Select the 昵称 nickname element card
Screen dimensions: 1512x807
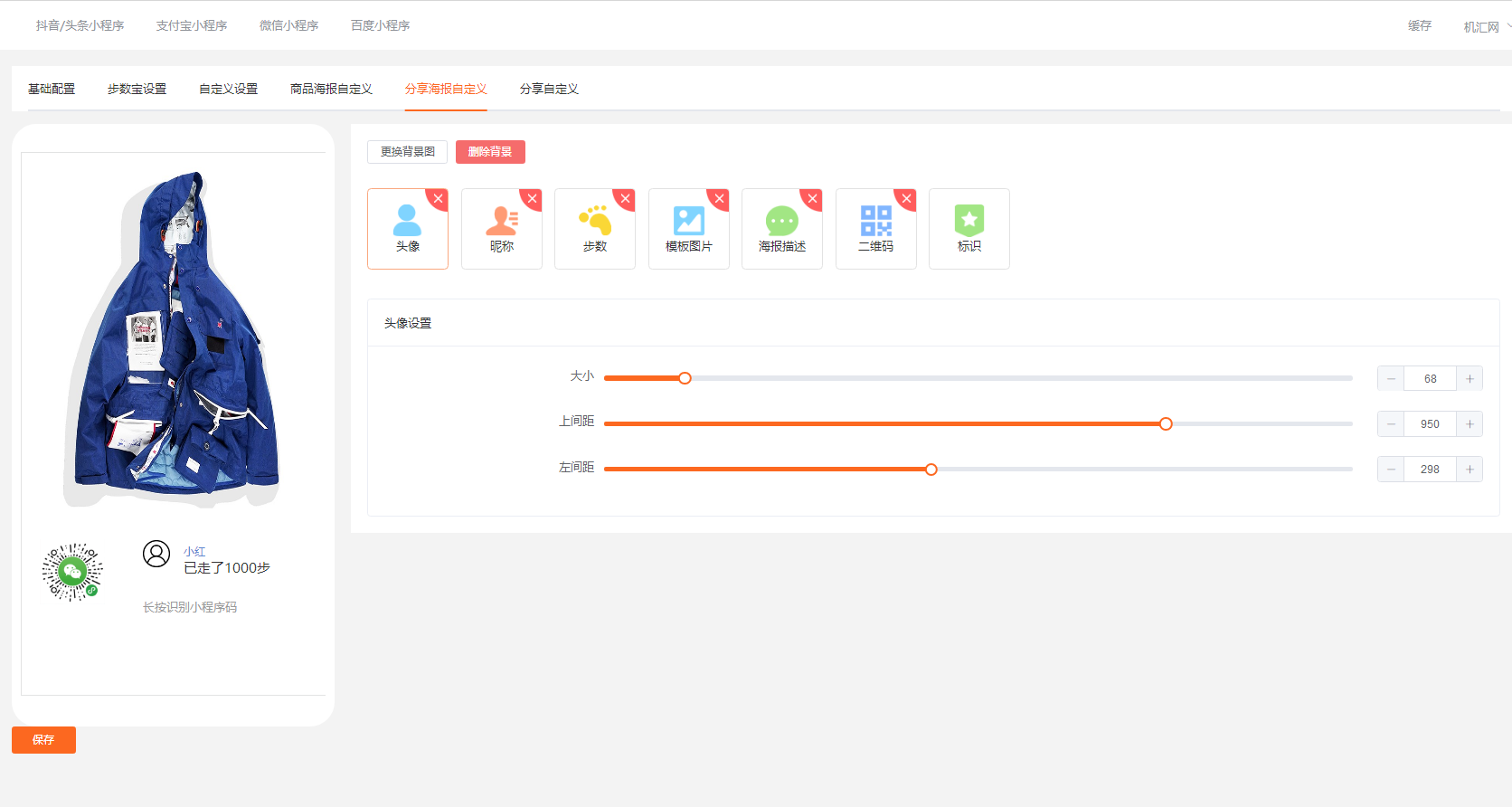(x=501, y=229)
